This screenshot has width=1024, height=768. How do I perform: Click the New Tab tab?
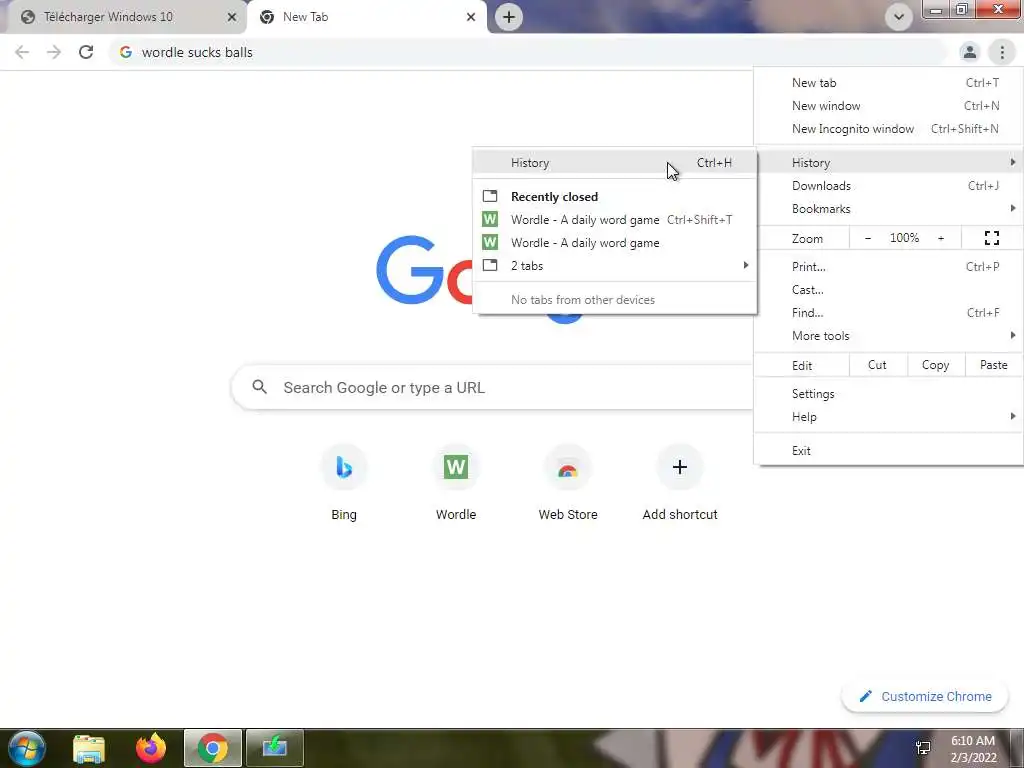[x=367, y=17]
